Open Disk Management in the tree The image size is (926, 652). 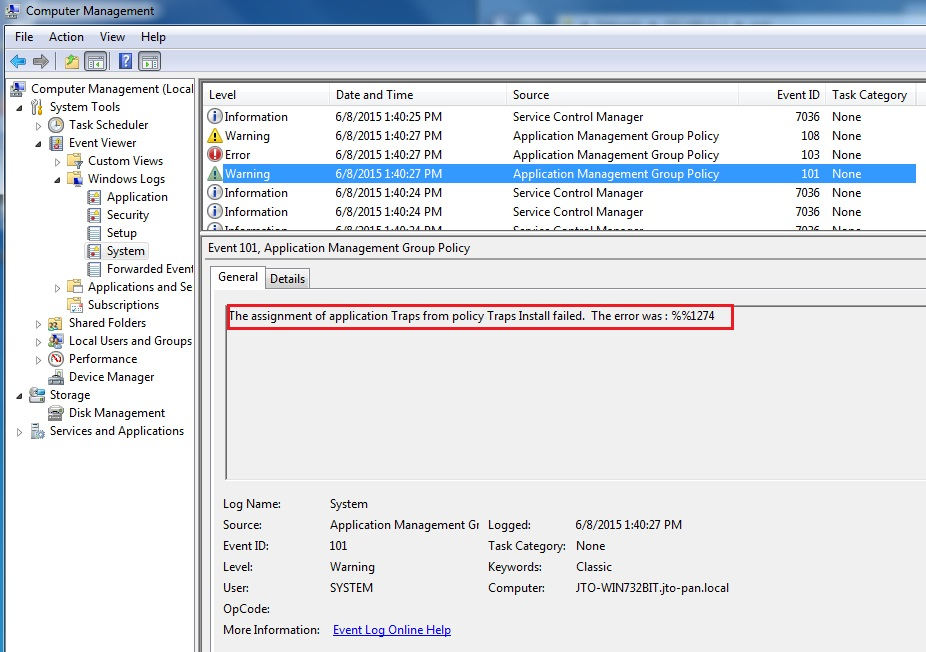point(116,413)
